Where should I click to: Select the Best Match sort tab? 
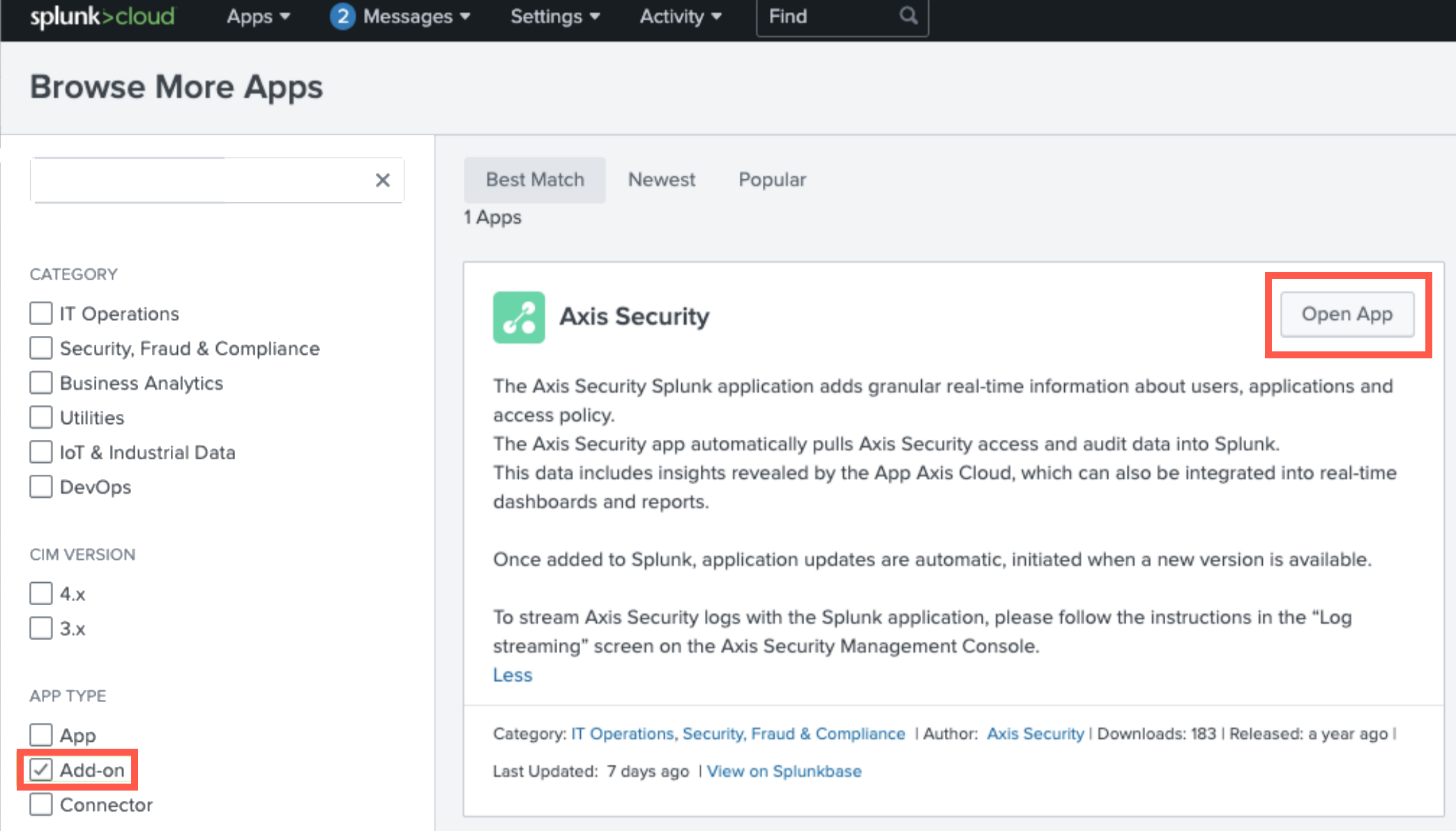(535, 180)
